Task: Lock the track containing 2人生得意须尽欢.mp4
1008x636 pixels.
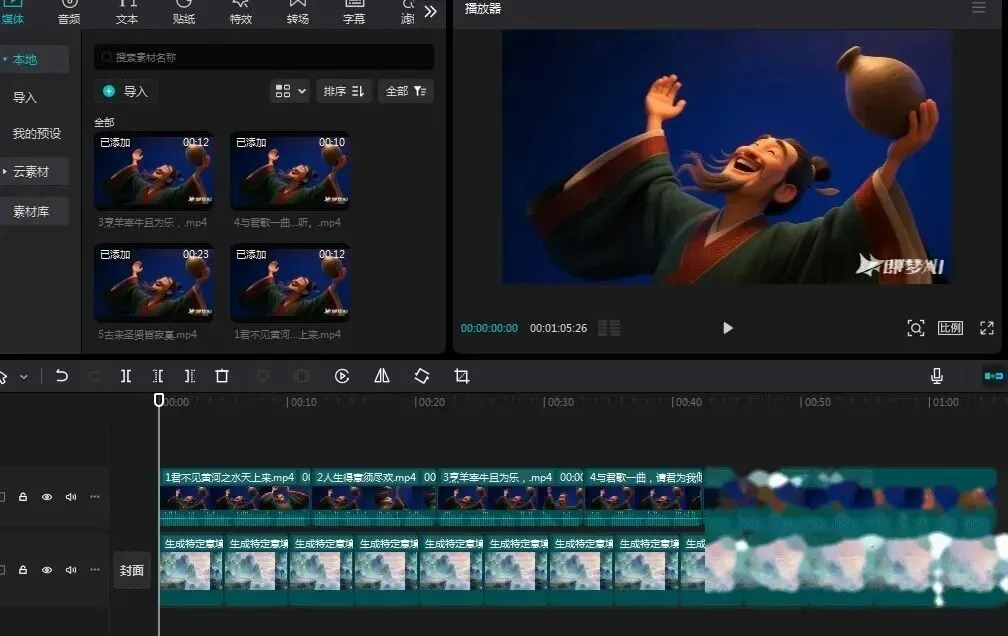Action: click(x=23, y=497)
